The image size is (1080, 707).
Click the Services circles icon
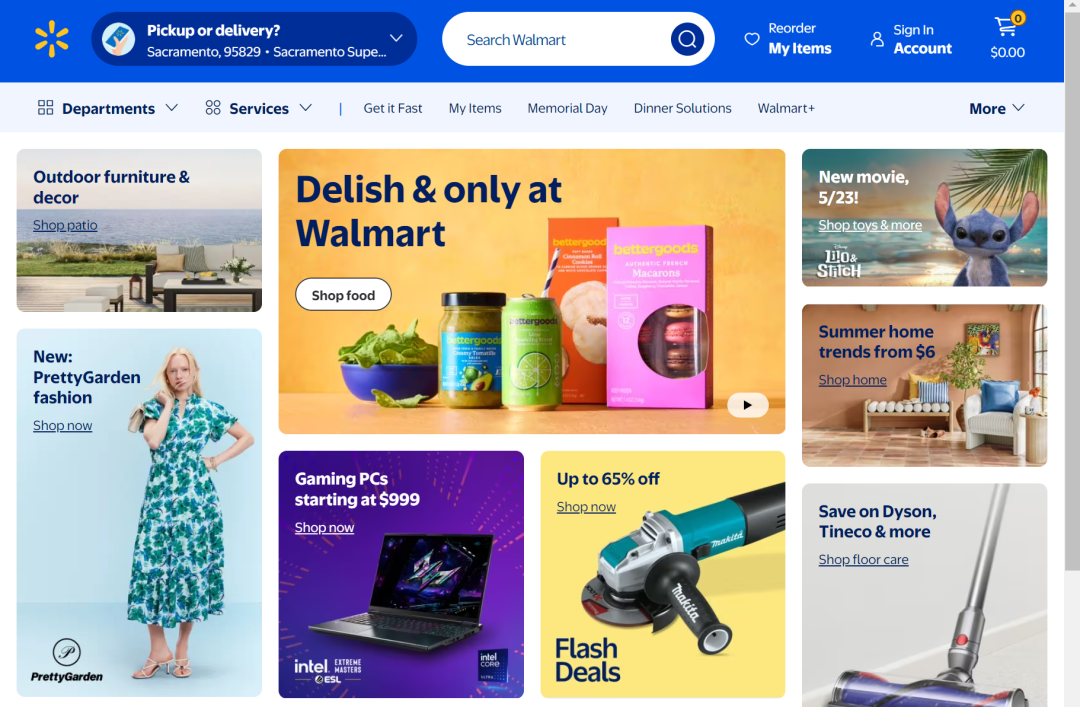(x=213, y=107)
